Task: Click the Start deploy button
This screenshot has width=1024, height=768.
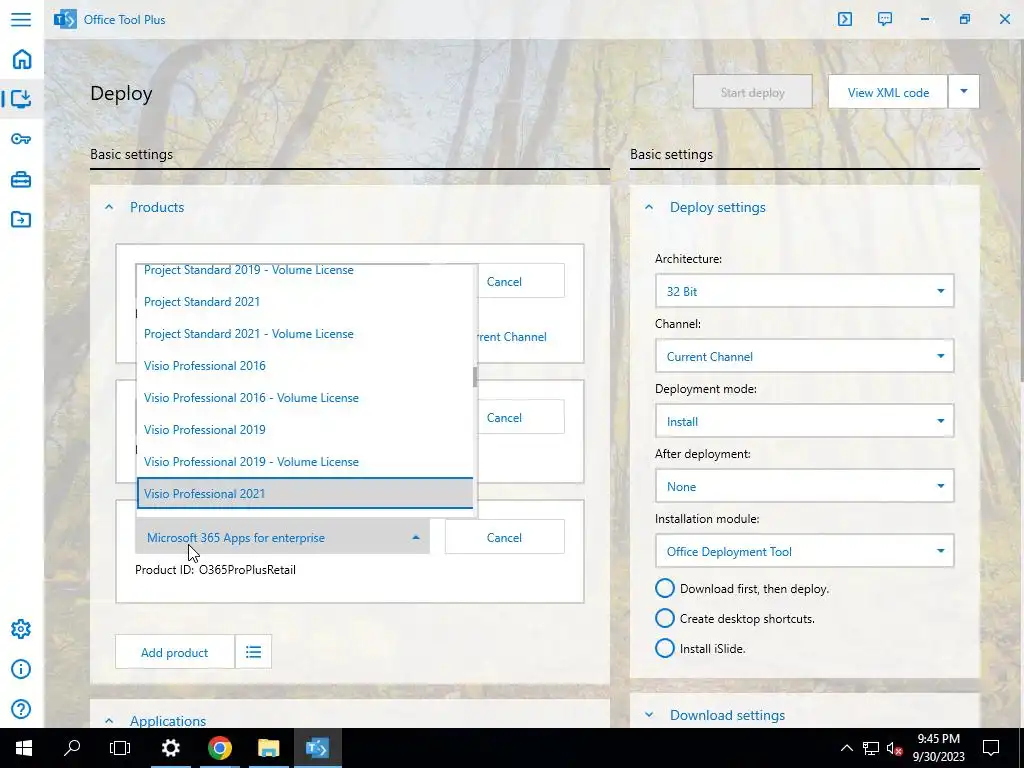Action: 752,92
